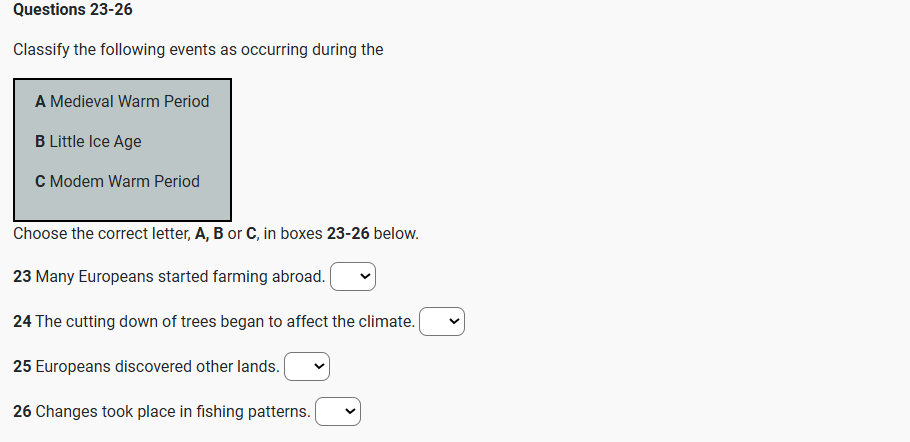Viewport: 910px width, 442px height.
Task: Click the bold question number 23
Action: [22, 276]
